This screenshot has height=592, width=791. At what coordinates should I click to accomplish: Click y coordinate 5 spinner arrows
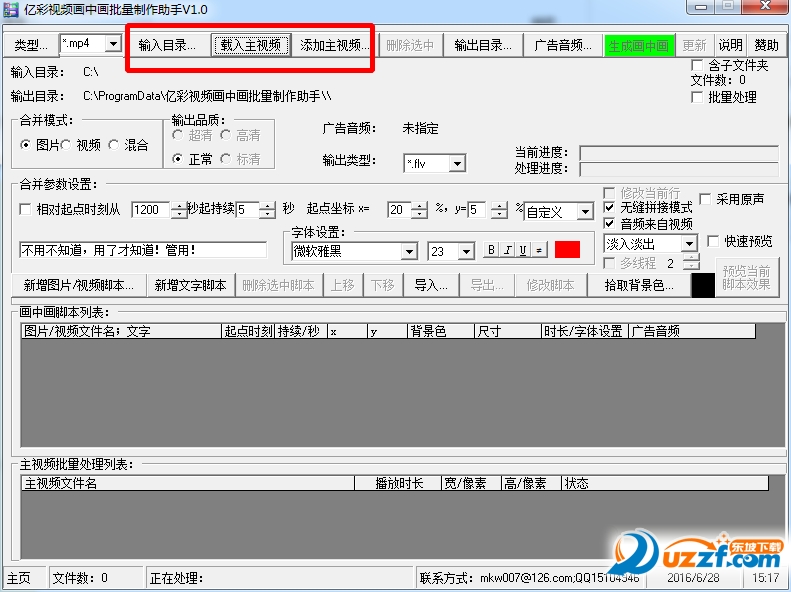tap(499, 209)
